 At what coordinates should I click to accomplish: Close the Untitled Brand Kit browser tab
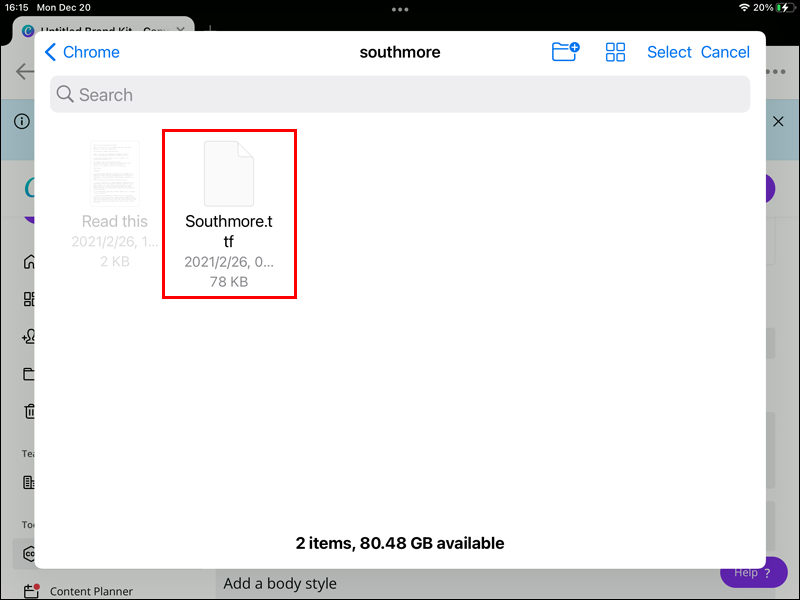(x=181, y=30)
